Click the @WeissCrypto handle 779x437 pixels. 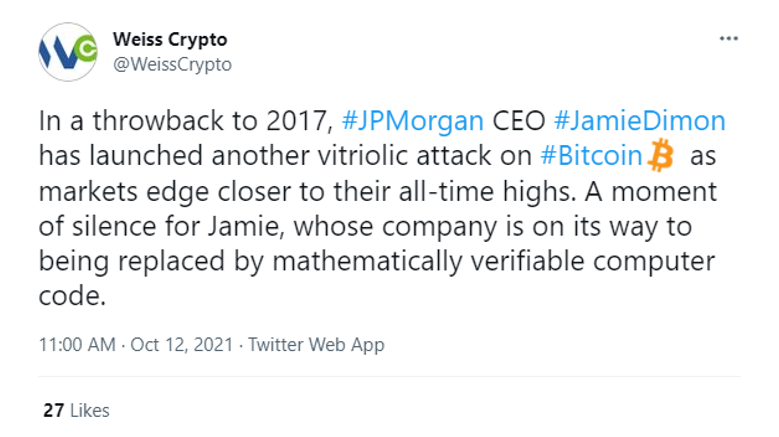pos(172,64)
